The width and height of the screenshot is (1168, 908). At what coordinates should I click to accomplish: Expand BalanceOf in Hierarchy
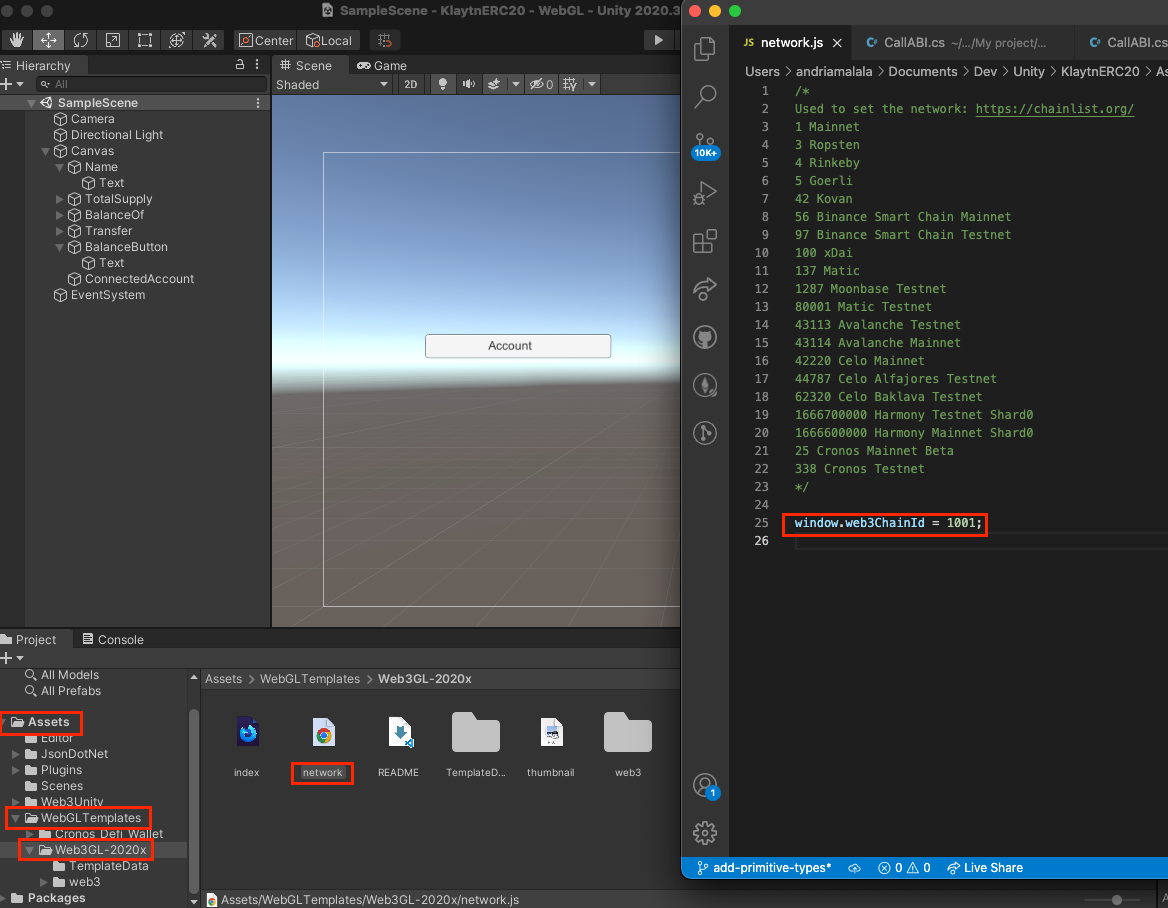tap(60, 215)
